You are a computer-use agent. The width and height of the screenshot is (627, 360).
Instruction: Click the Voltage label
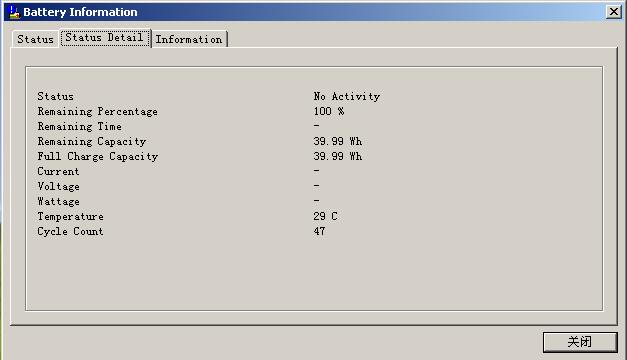point(58,186)
